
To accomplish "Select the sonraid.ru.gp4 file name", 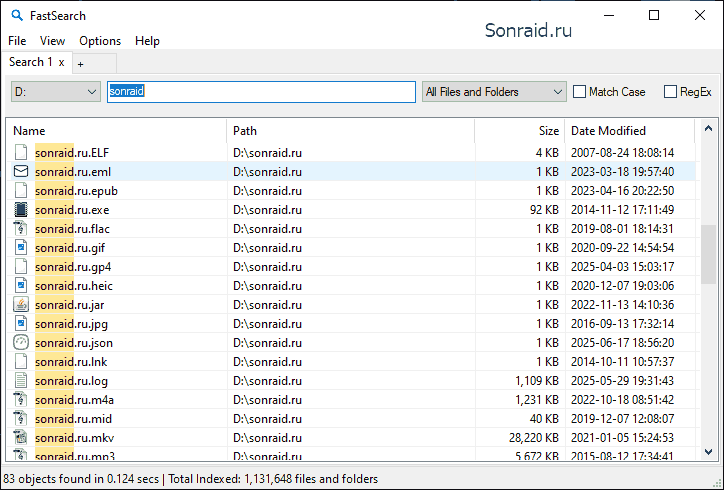I will coord(73,267).
